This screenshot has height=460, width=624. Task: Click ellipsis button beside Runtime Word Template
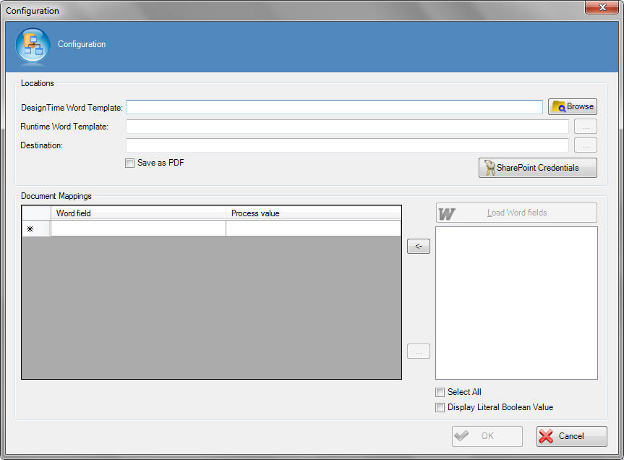point(585,127)
